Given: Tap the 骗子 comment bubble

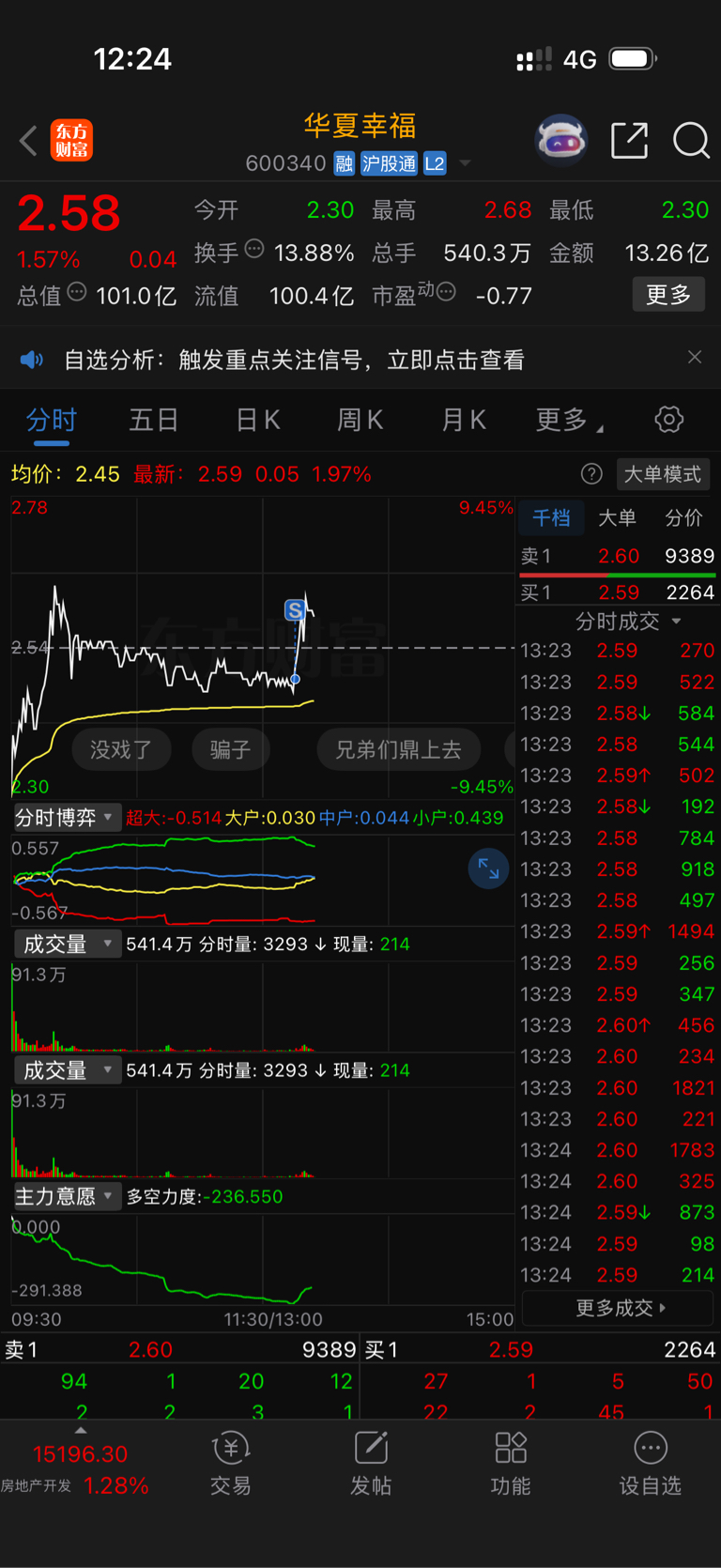Looking at the screenshot, I should pyautogui.click(x=230, y=749).
